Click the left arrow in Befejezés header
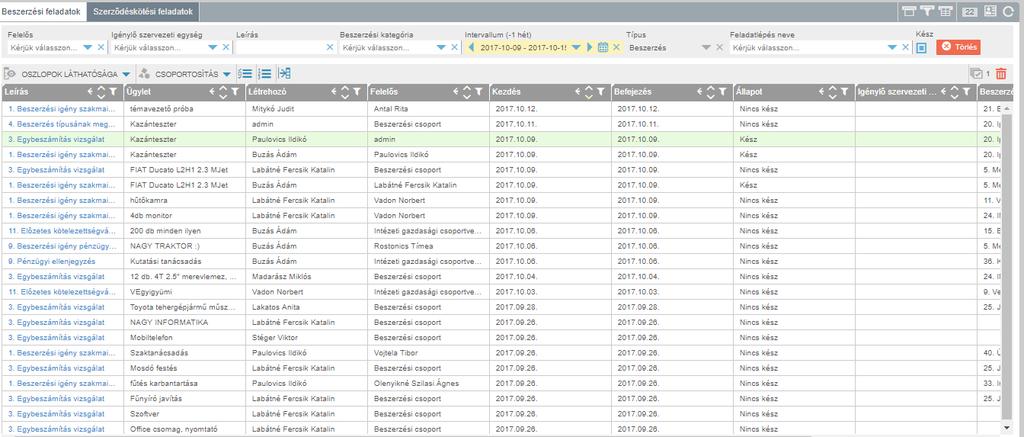Image resolution: width=1024 pixels, height=437 pixels. click(x=699, y=93)
